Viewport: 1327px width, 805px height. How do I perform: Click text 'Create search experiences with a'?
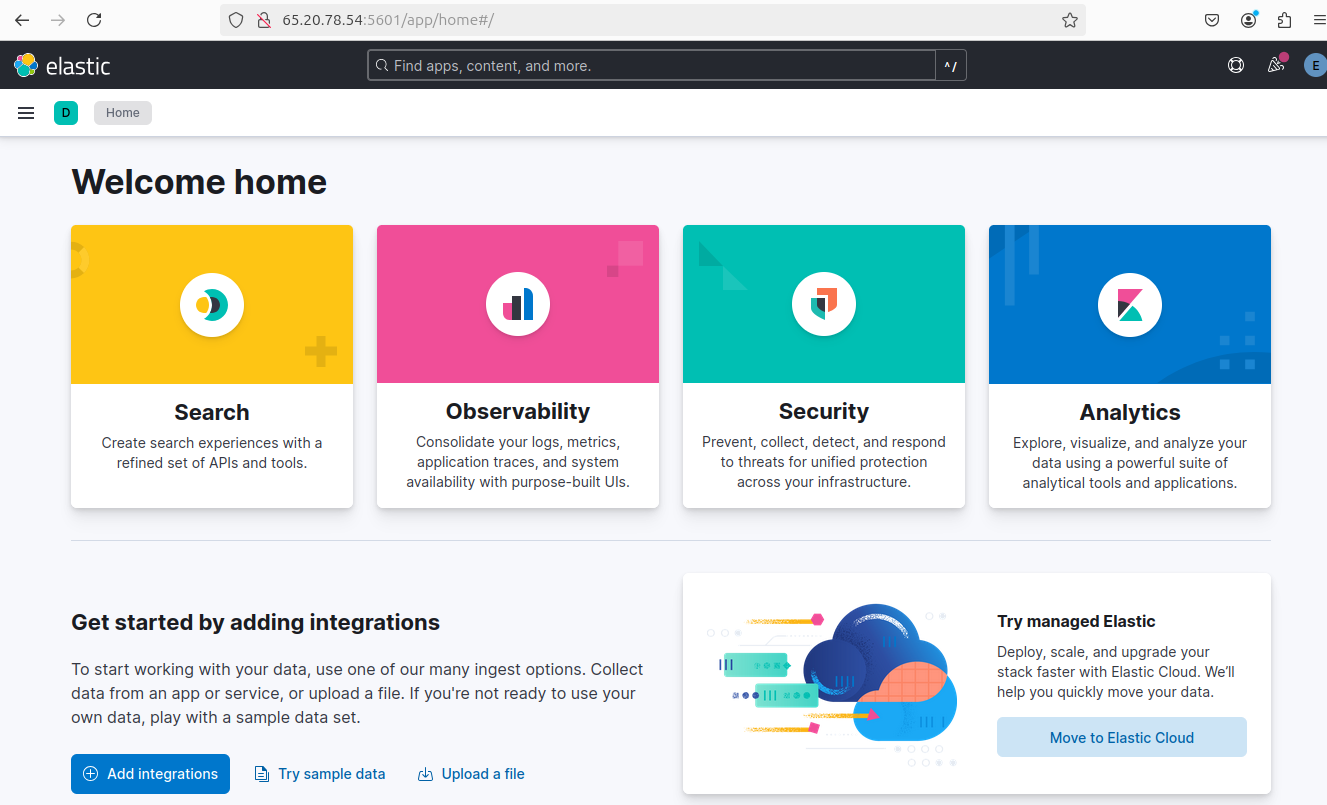tap(212, 443)
